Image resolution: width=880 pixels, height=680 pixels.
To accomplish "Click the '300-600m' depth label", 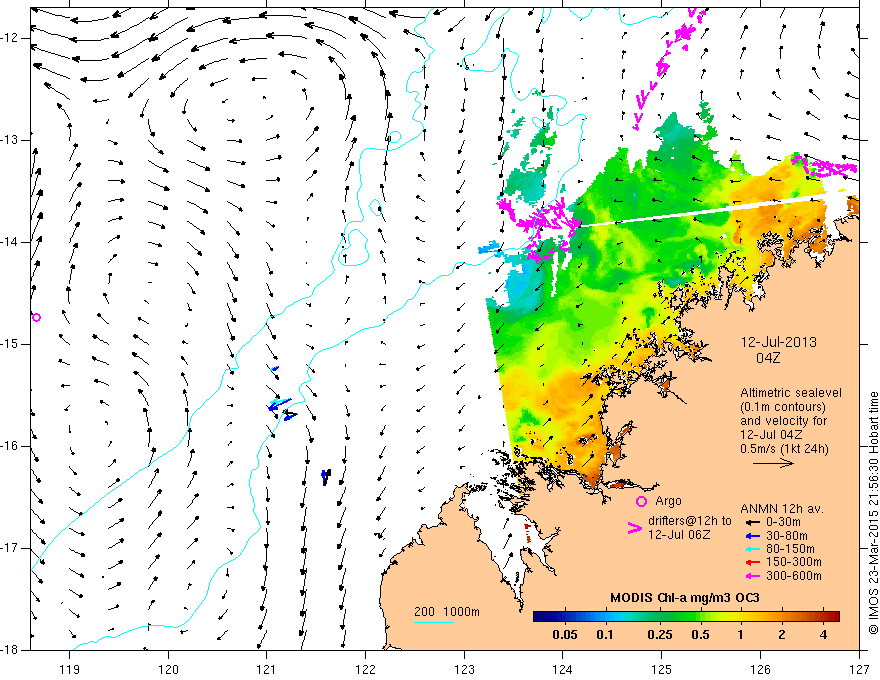I will tap(794, 576).
